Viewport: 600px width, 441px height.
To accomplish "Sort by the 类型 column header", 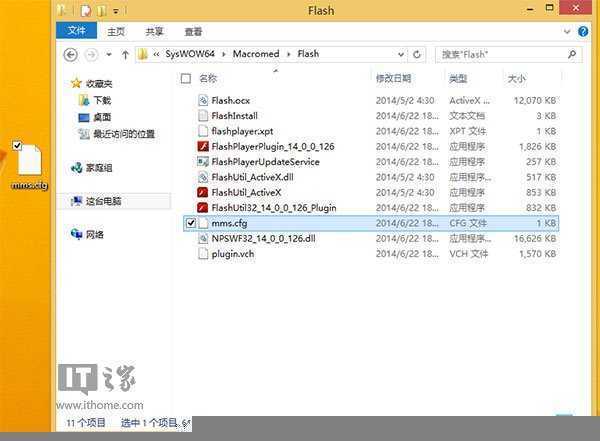I will coord(458,78).
